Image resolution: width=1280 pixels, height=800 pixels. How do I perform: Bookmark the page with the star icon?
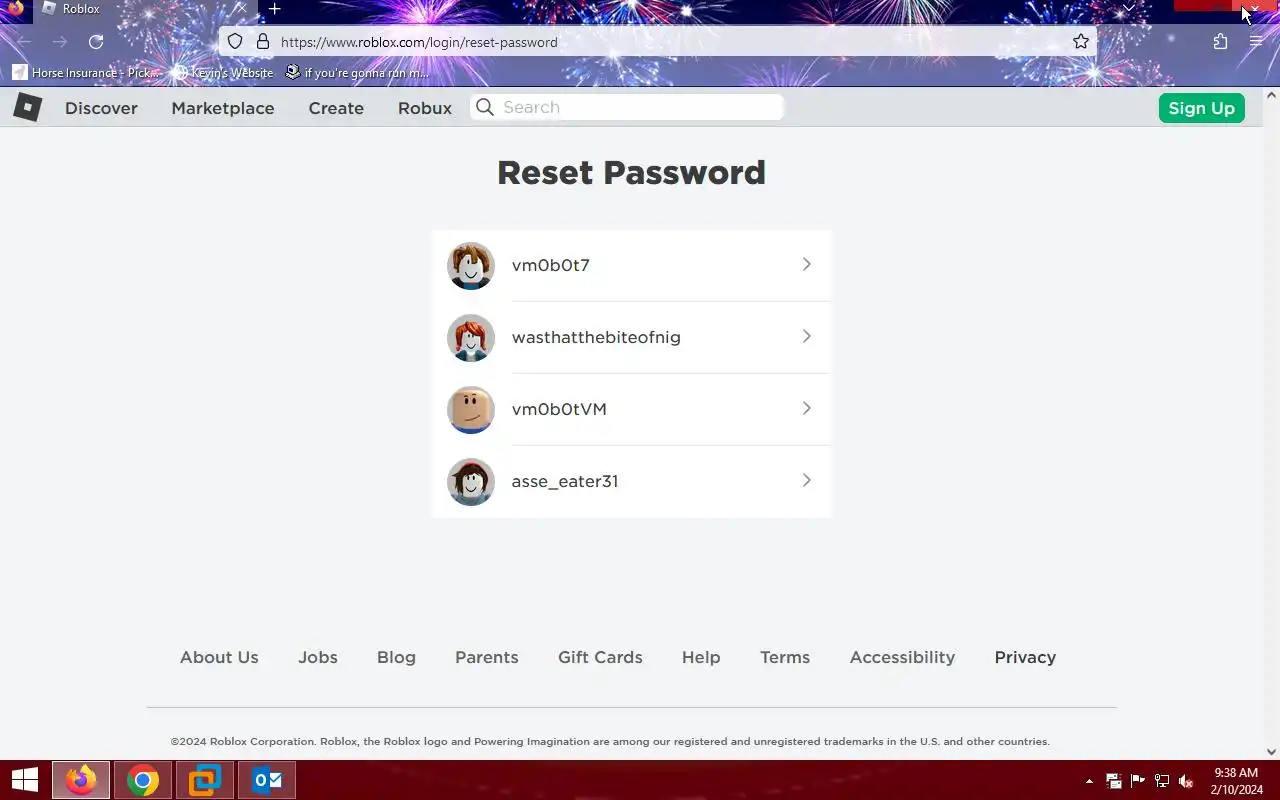(1081, 42)
